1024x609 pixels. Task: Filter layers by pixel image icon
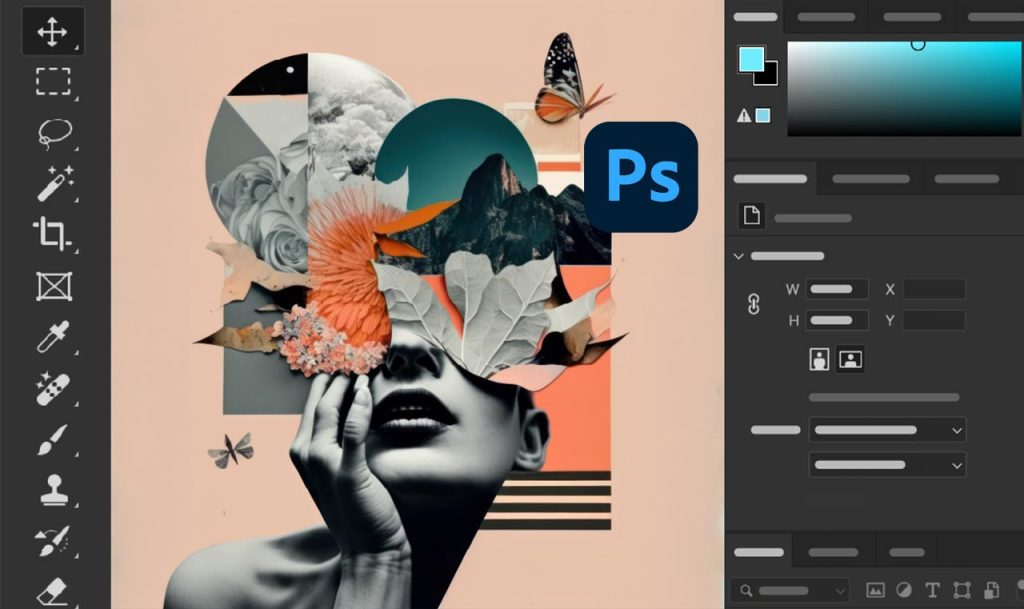click(x=875, y=590)
